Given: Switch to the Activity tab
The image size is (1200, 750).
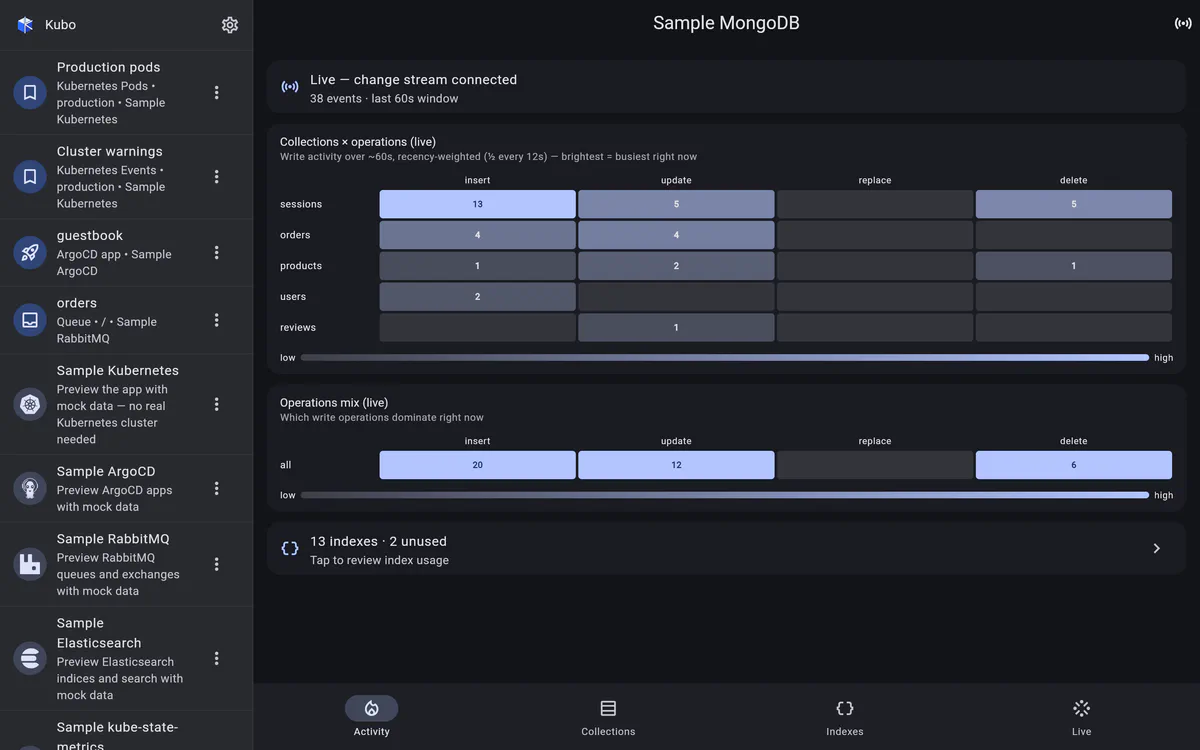Looking at the screenshot, I should (x=372, y=717).
